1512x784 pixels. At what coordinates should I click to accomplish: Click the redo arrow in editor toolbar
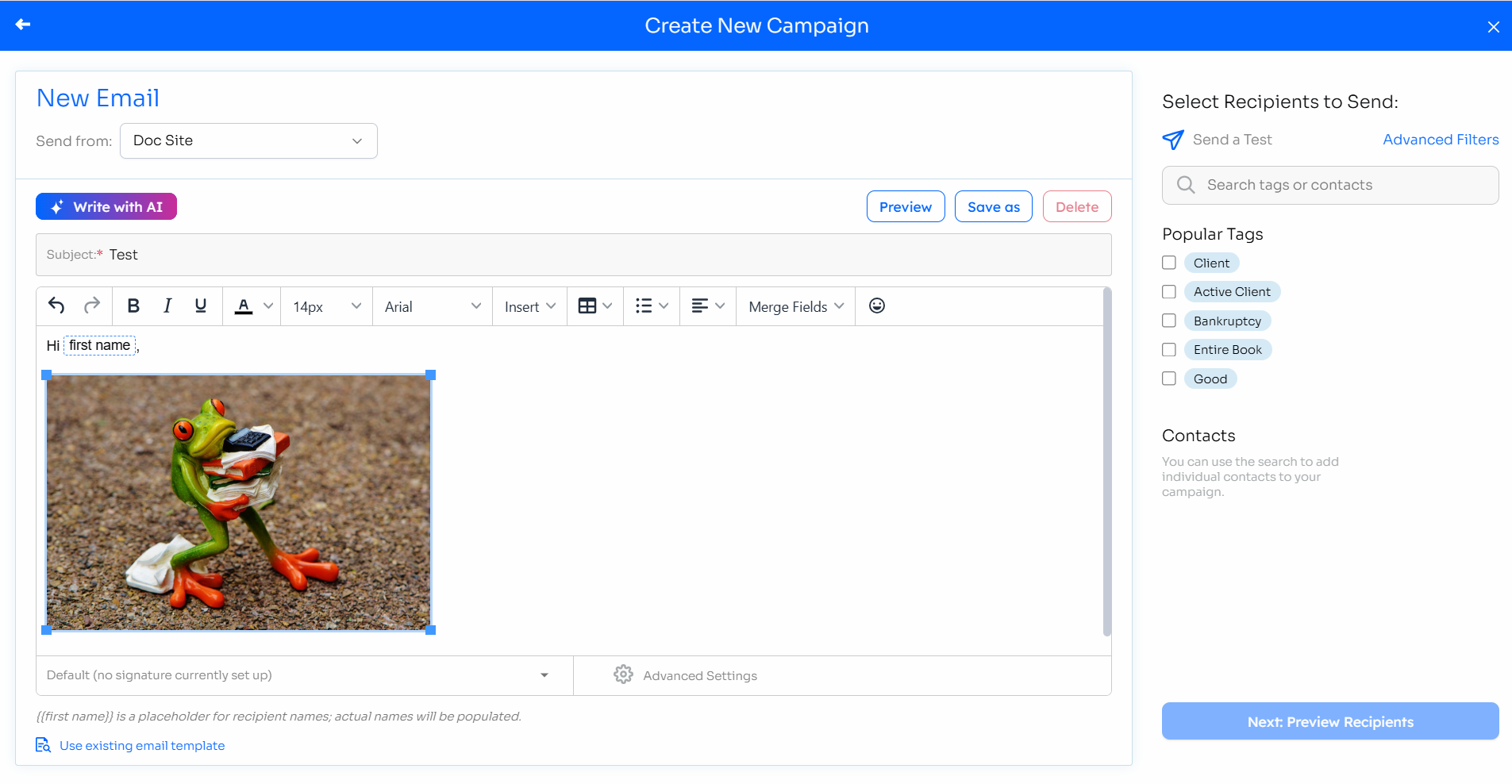92,306
